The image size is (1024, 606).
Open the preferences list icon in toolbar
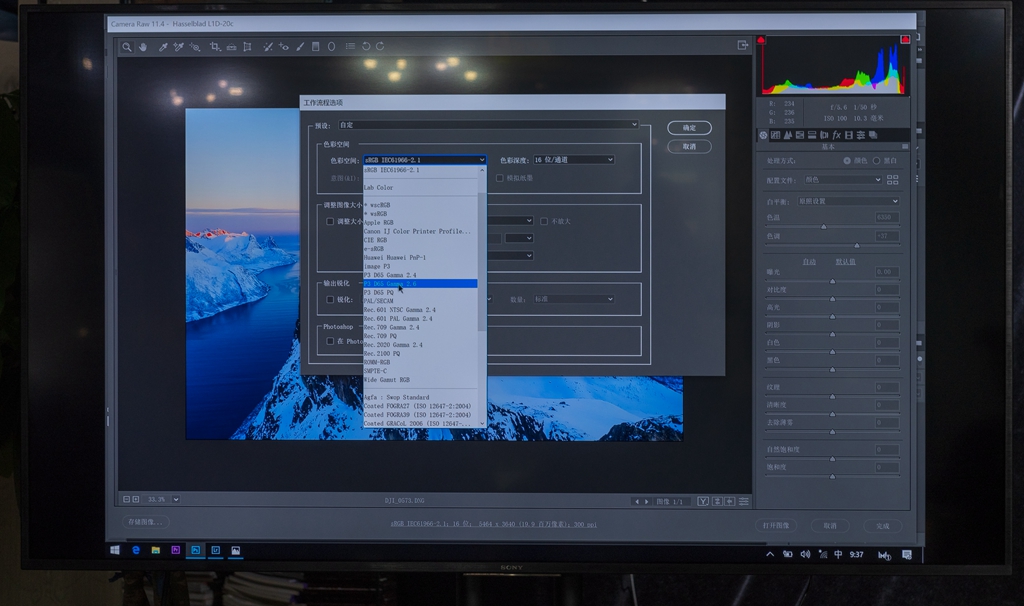click(350, 46)
